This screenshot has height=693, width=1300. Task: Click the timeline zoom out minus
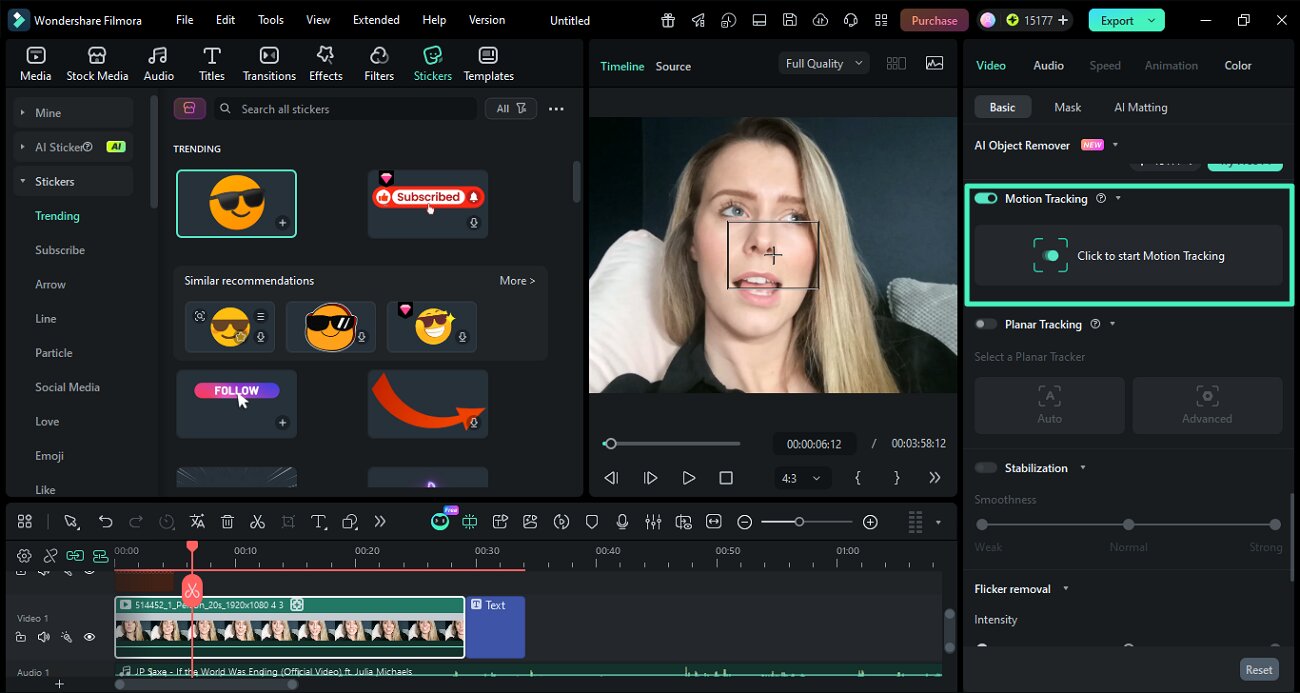pos(745,521)
